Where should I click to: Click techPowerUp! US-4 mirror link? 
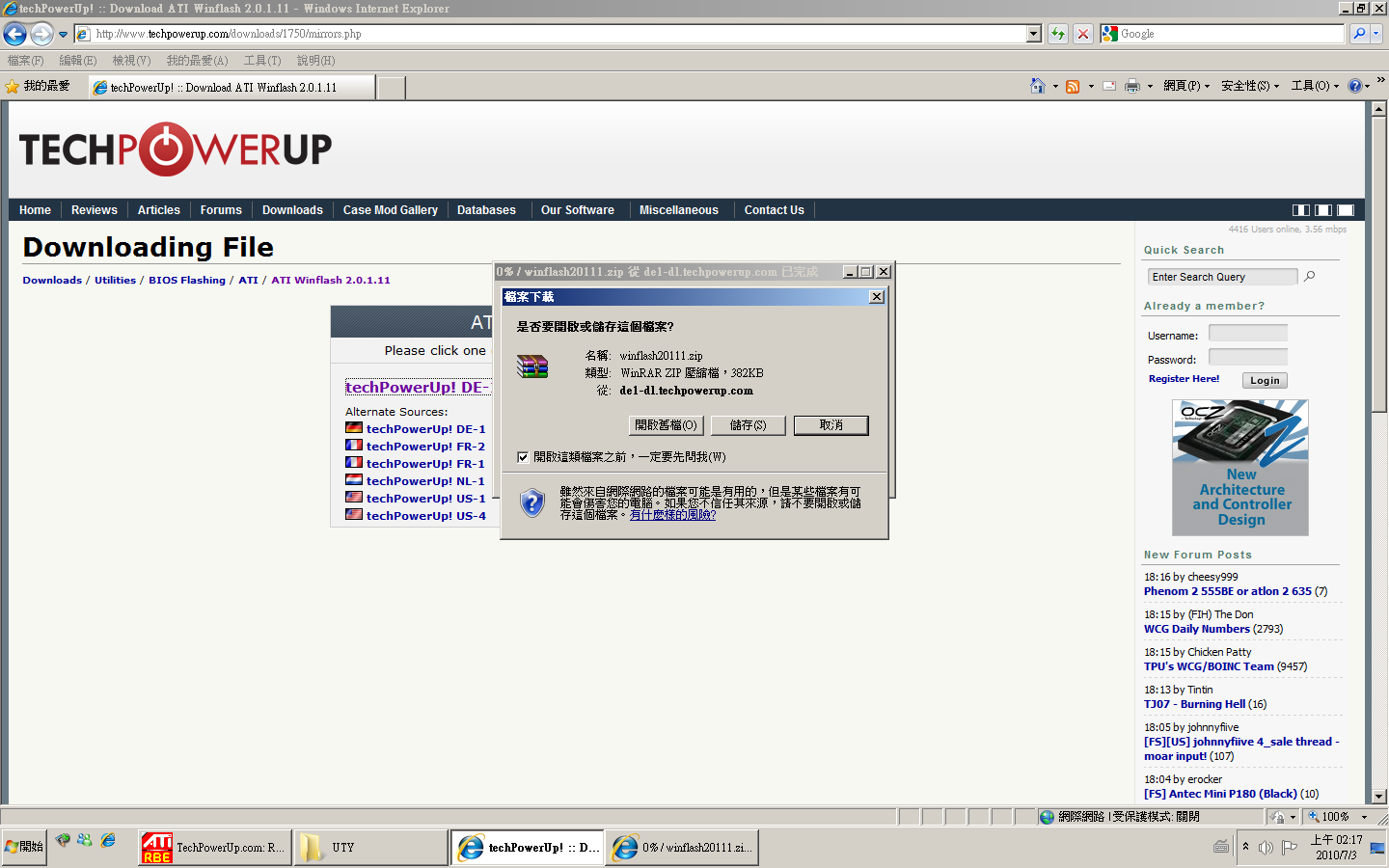[x=425, y=516]
